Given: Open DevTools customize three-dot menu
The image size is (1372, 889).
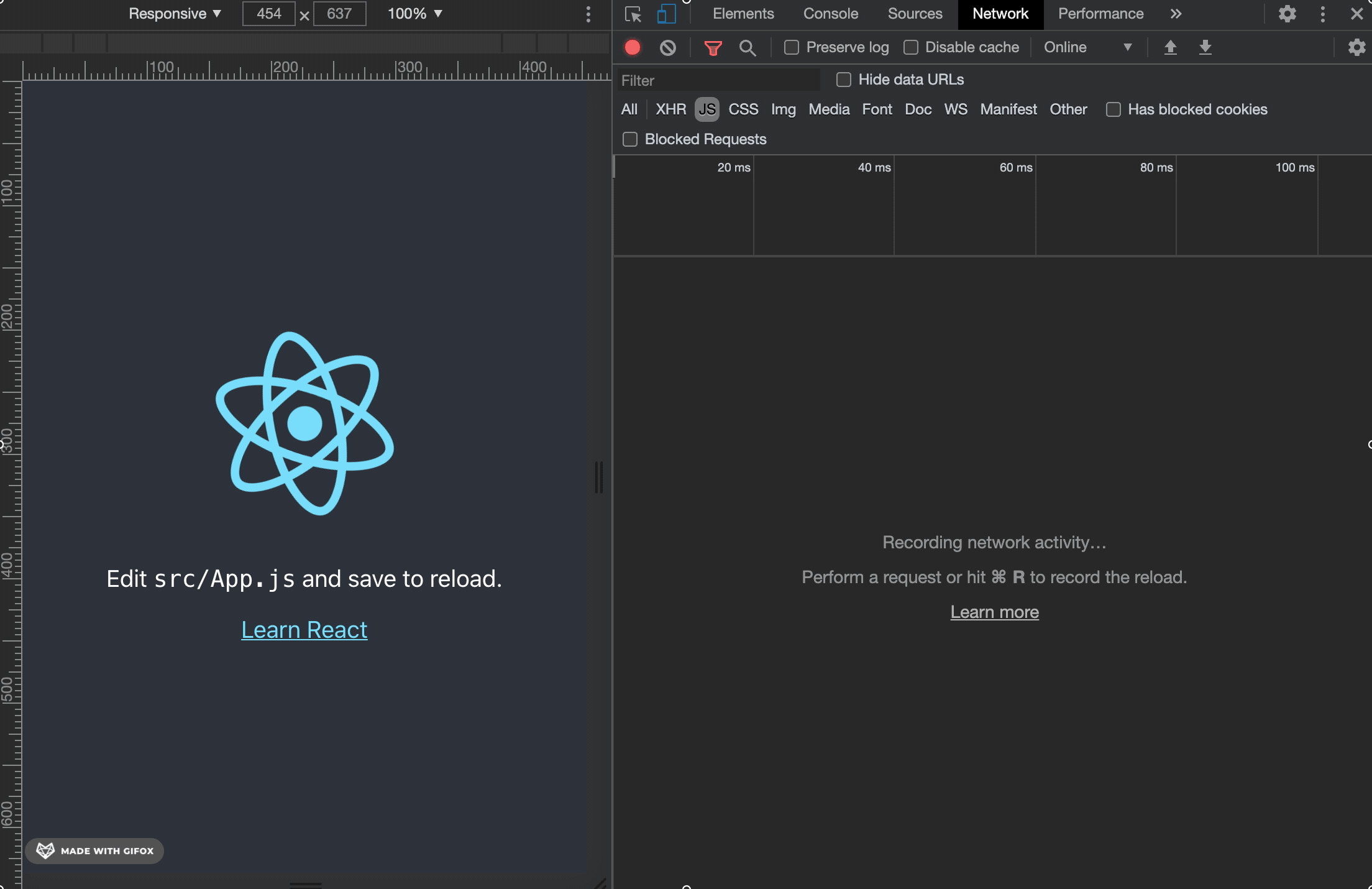Looking at the screenshot, I should [1322, 14].
